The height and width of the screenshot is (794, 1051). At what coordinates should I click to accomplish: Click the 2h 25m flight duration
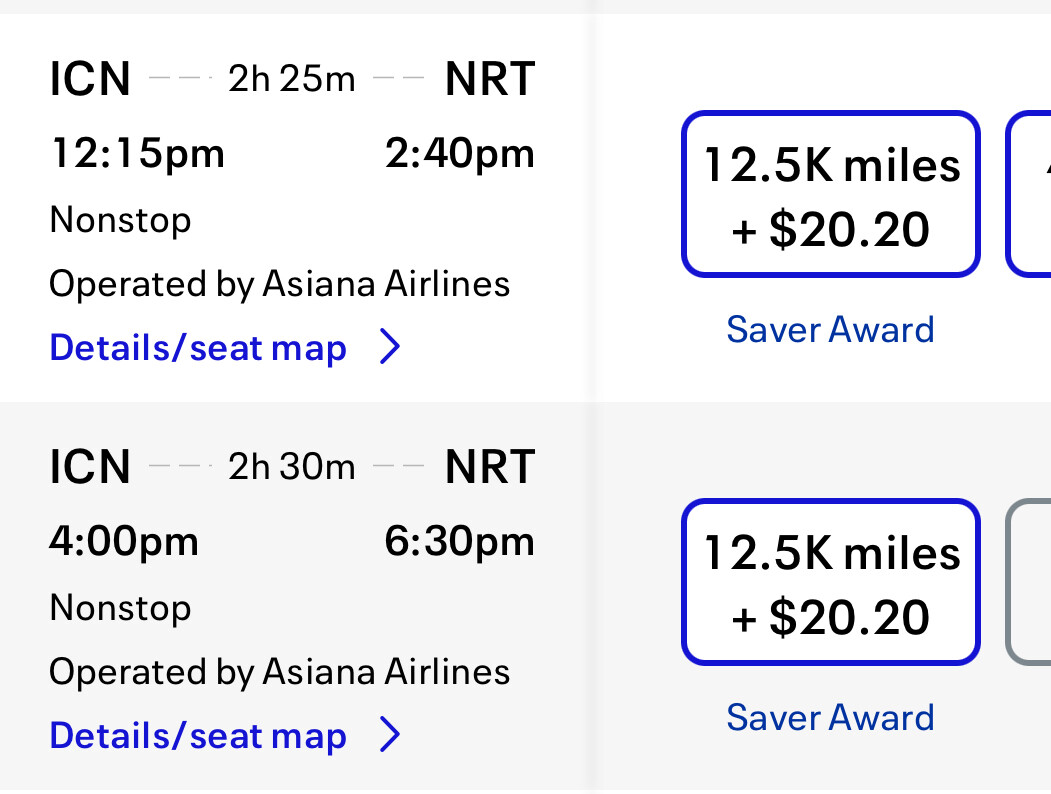coord(291,79)
